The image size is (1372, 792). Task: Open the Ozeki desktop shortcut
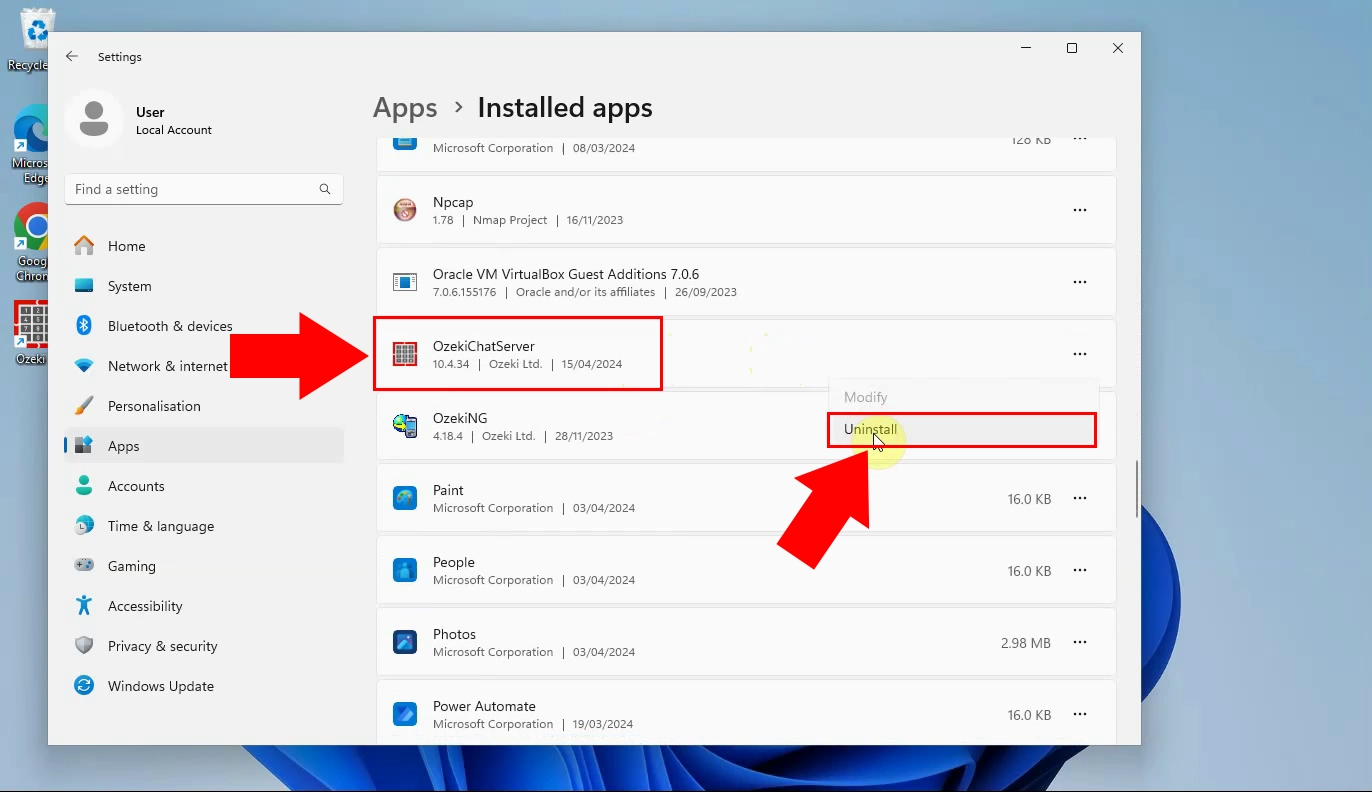[x=30, y=332]
